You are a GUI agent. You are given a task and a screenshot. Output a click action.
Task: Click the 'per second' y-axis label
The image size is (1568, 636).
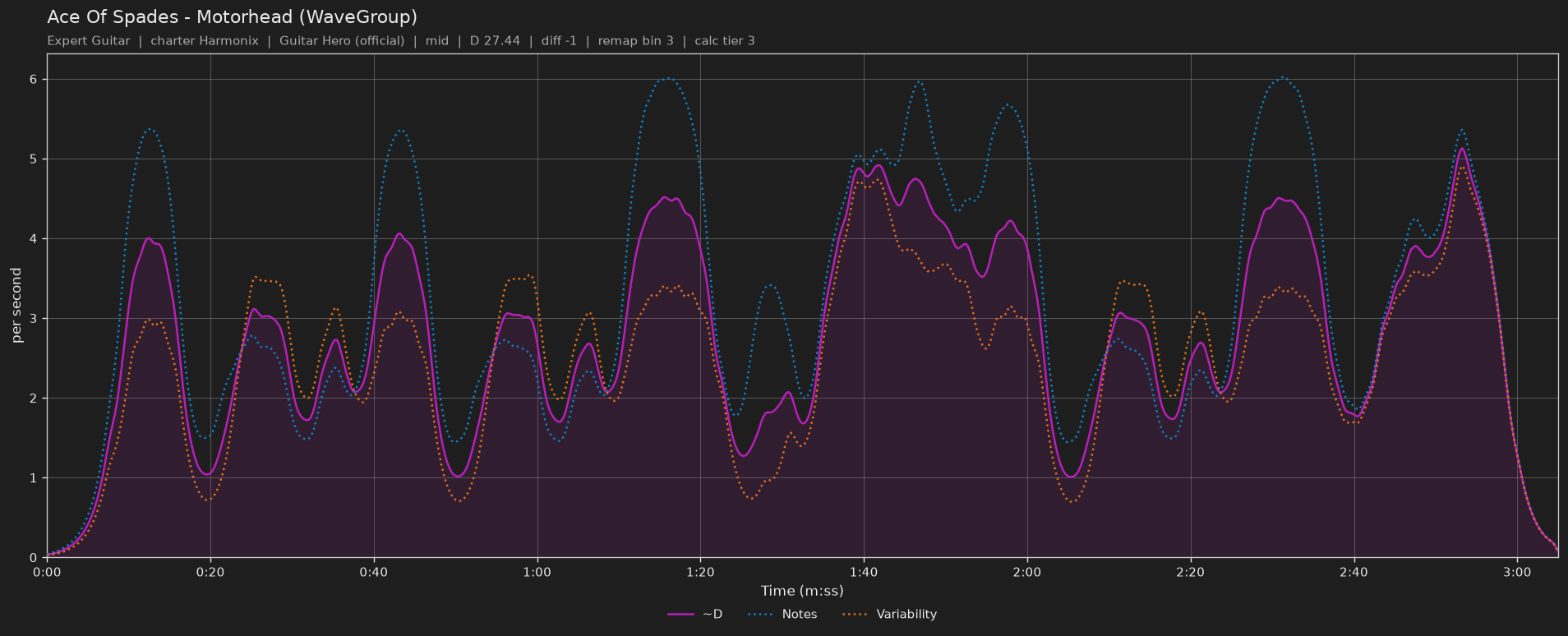16,306
